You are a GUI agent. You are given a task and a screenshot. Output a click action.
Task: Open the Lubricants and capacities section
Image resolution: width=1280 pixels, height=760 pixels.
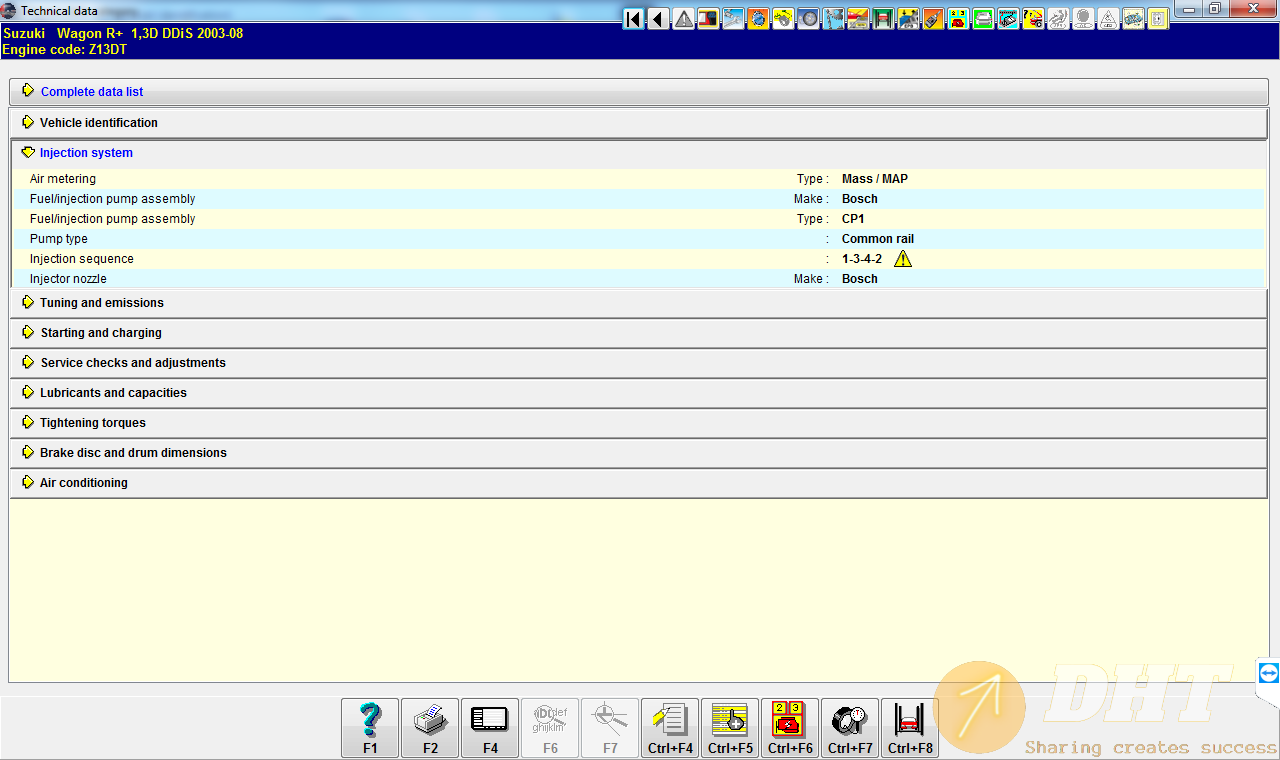pyautogui.click(x=113, y=393)
